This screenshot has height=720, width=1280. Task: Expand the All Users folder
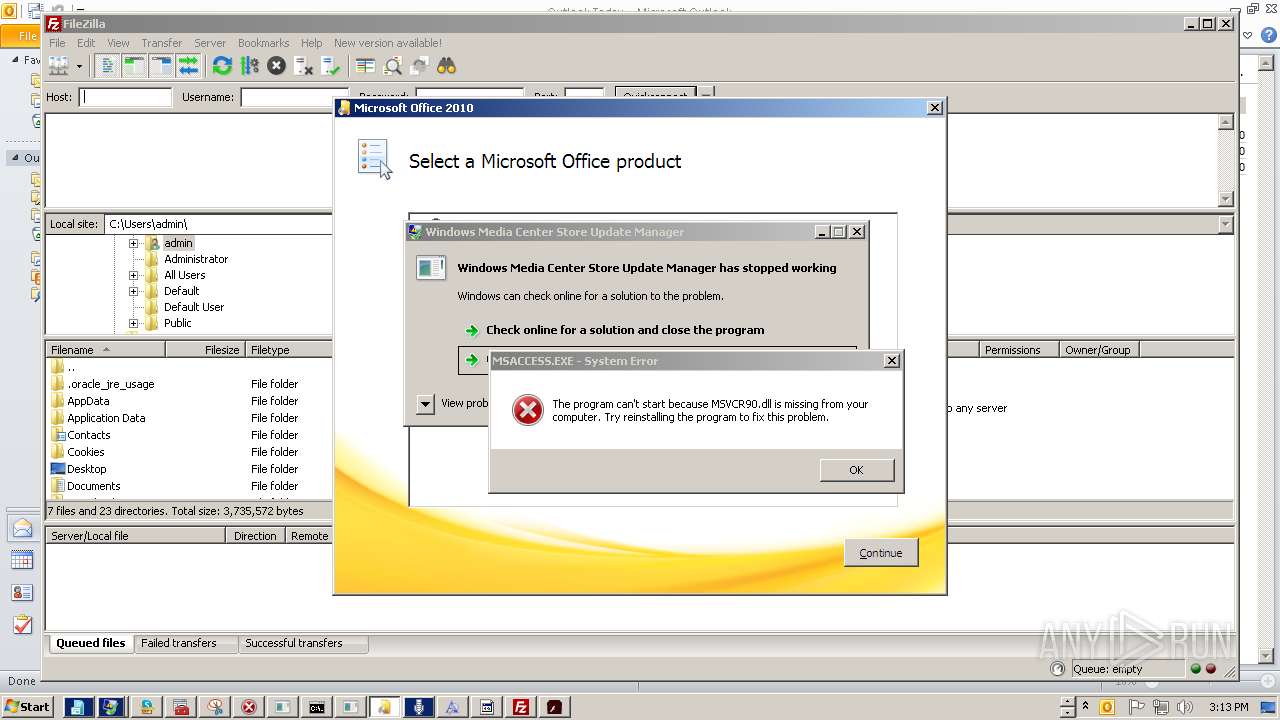pyautogui.click(x=133, y=275)
